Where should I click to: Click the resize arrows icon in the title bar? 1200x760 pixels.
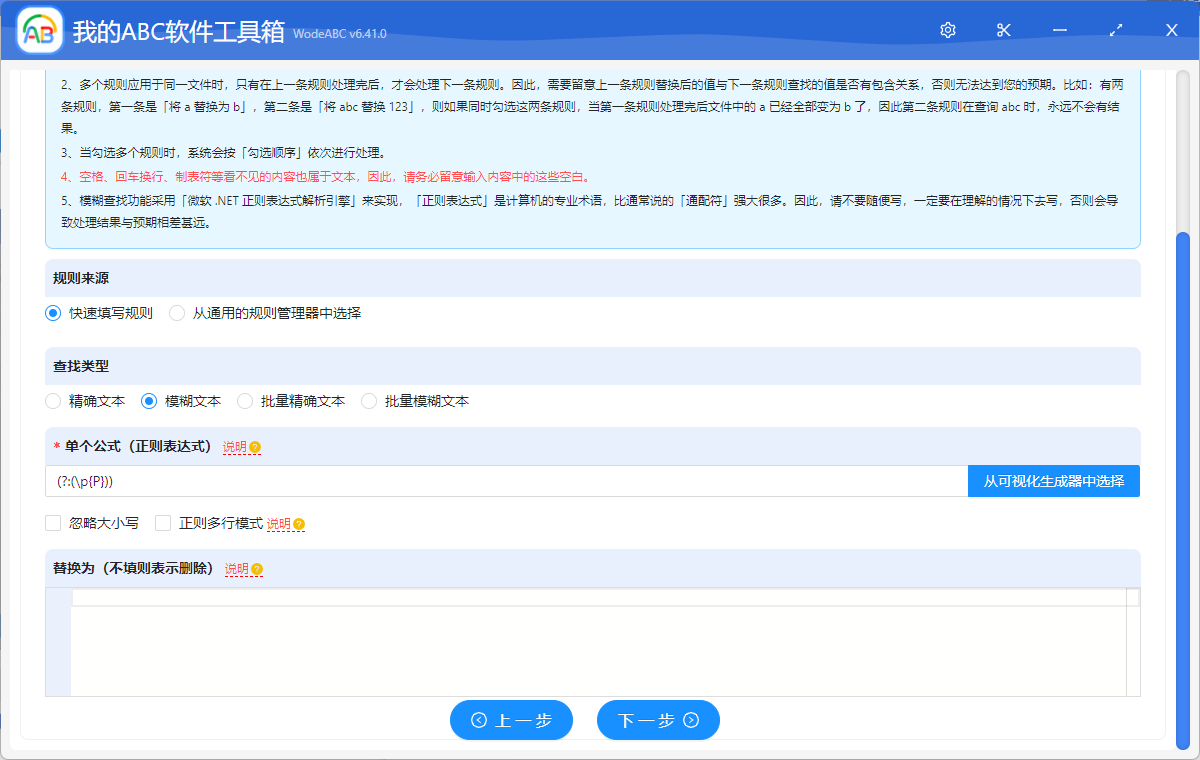(x=1115, y=30)
